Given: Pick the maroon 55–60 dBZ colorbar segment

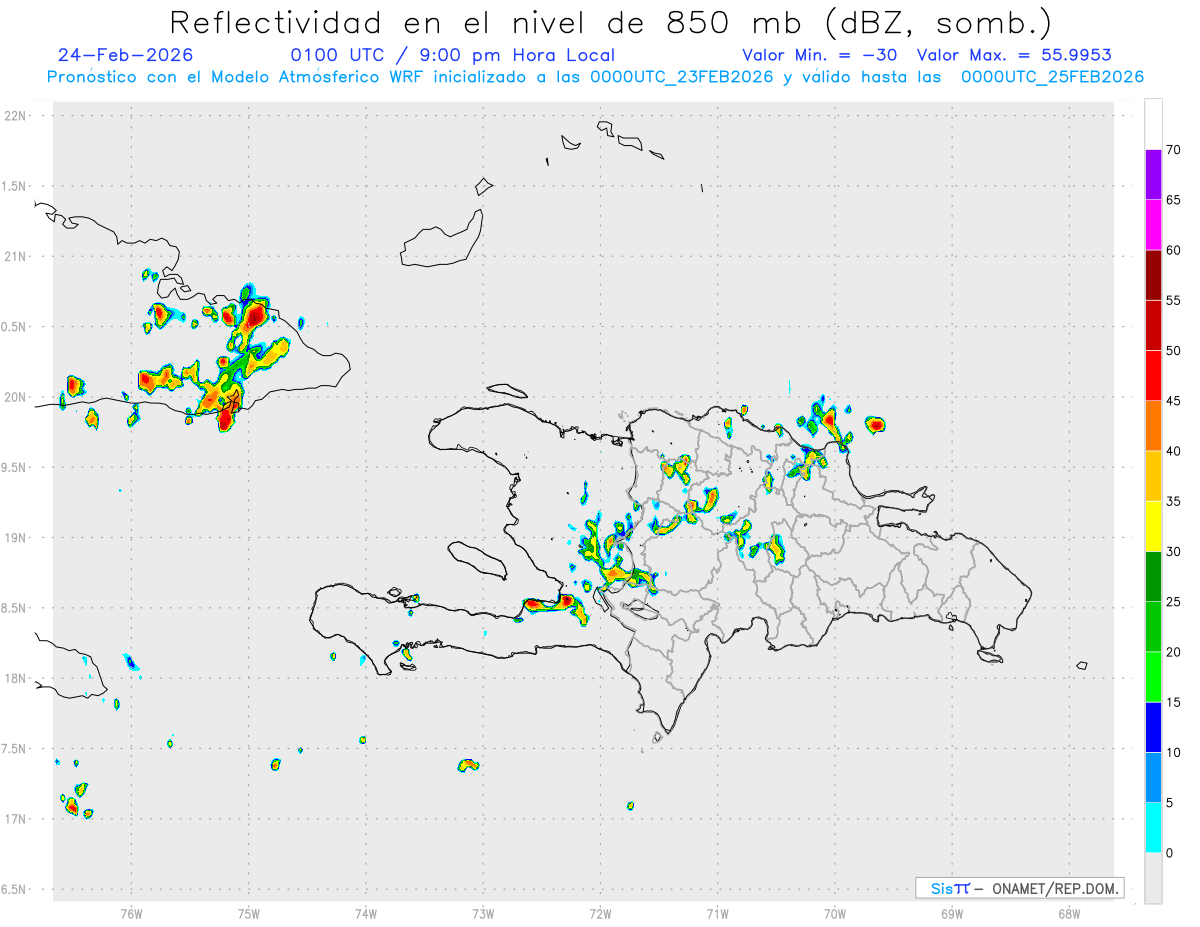Looking at the screenshot, I should pyautogui.click(x=1153, y=275).
